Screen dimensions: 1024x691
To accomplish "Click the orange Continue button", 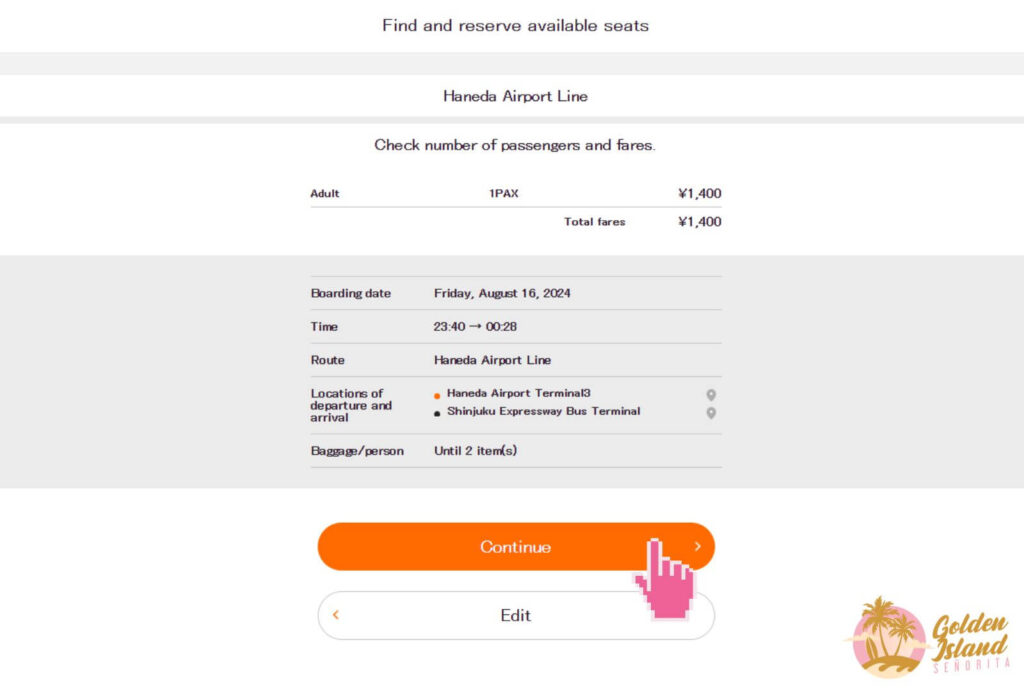I will coord(515,547).
